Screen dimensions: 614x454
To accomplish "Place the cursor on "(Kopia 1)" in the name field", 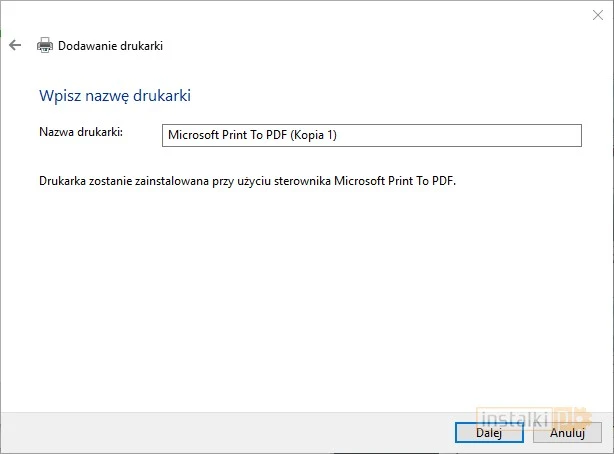I will pos(324,135).
